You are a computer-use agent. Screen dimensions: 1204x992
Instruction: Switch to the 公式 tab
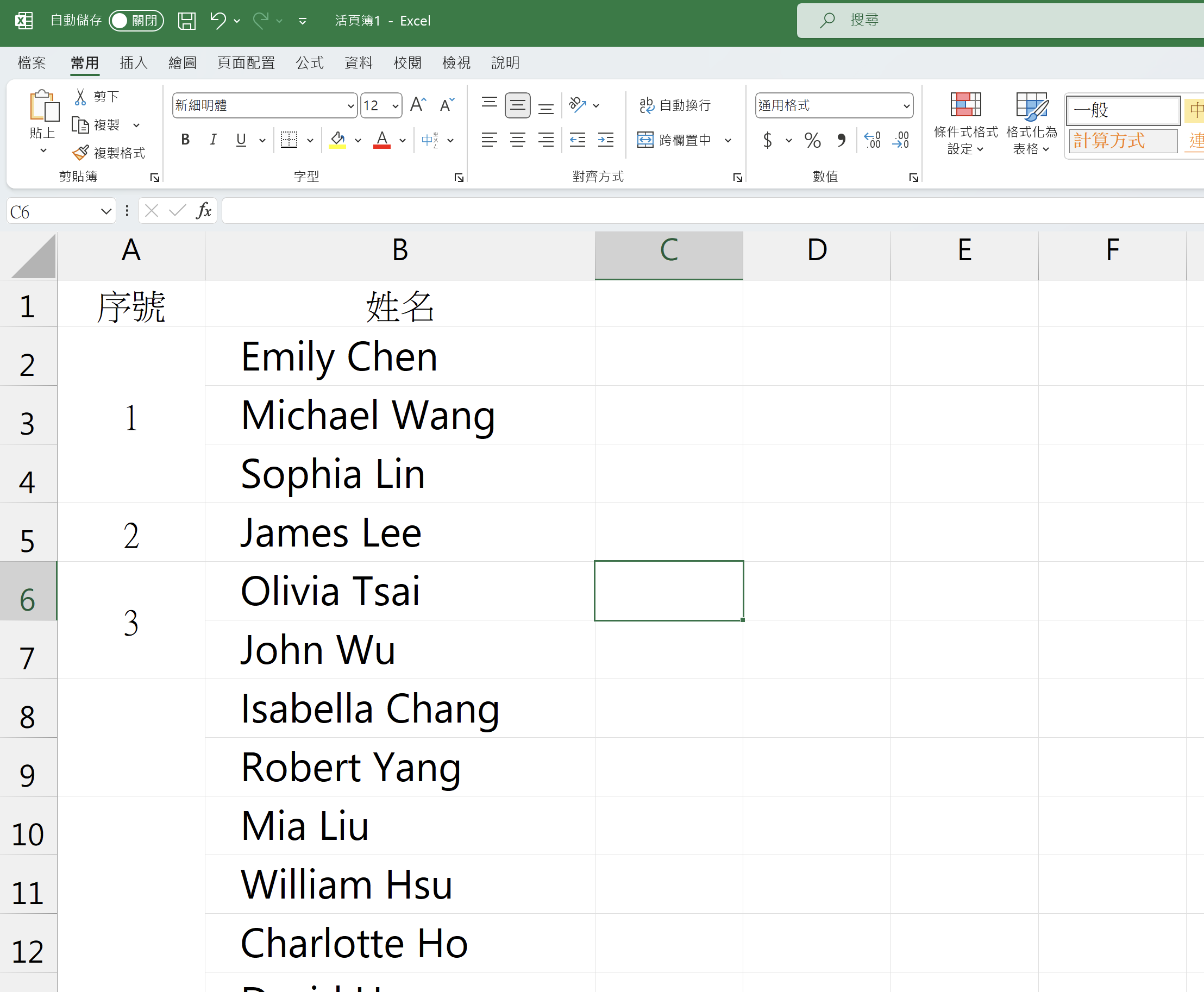(x=310, y=63)
